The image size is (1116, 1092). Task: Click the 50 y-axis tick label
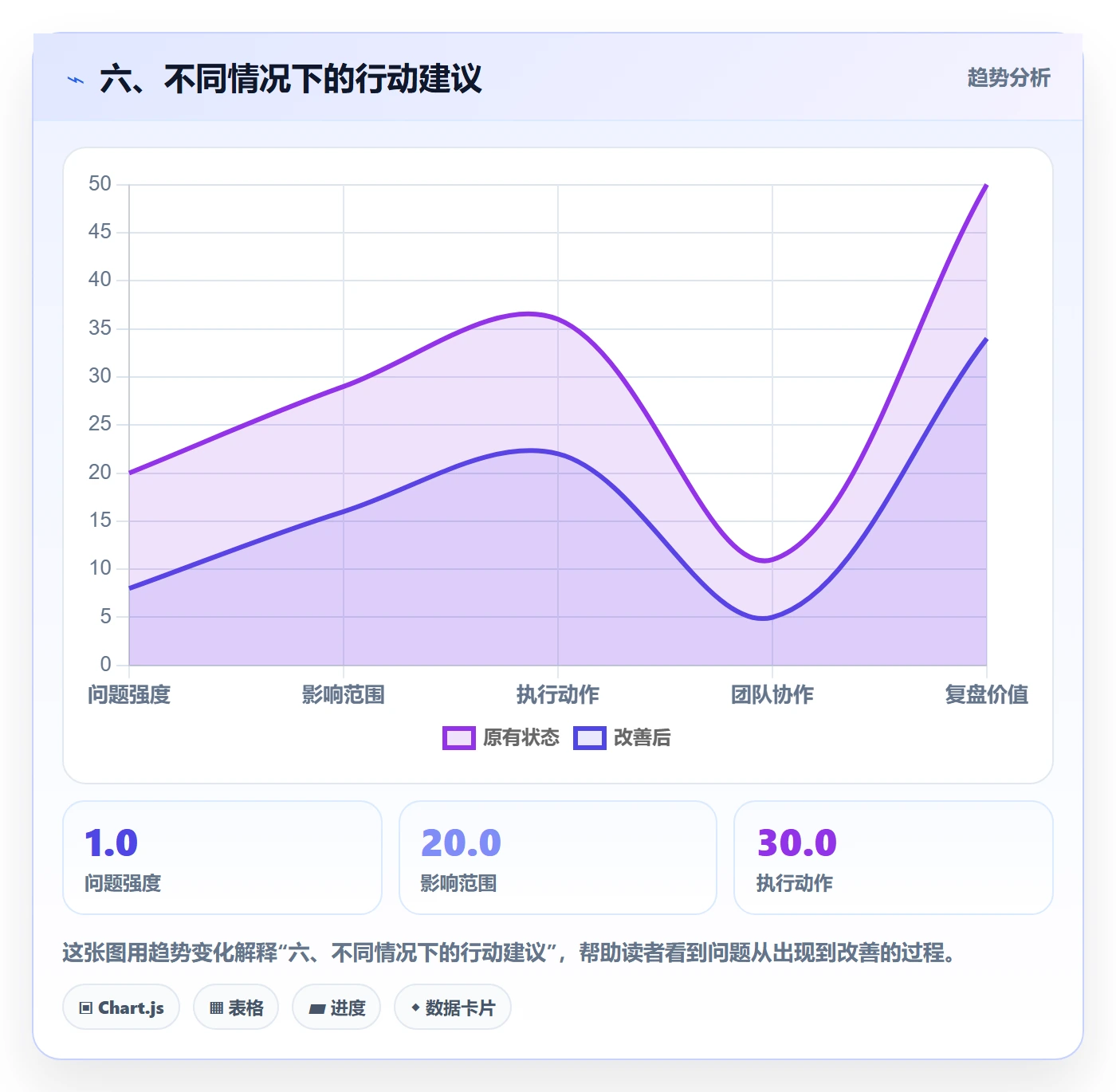tap(100, 184)
